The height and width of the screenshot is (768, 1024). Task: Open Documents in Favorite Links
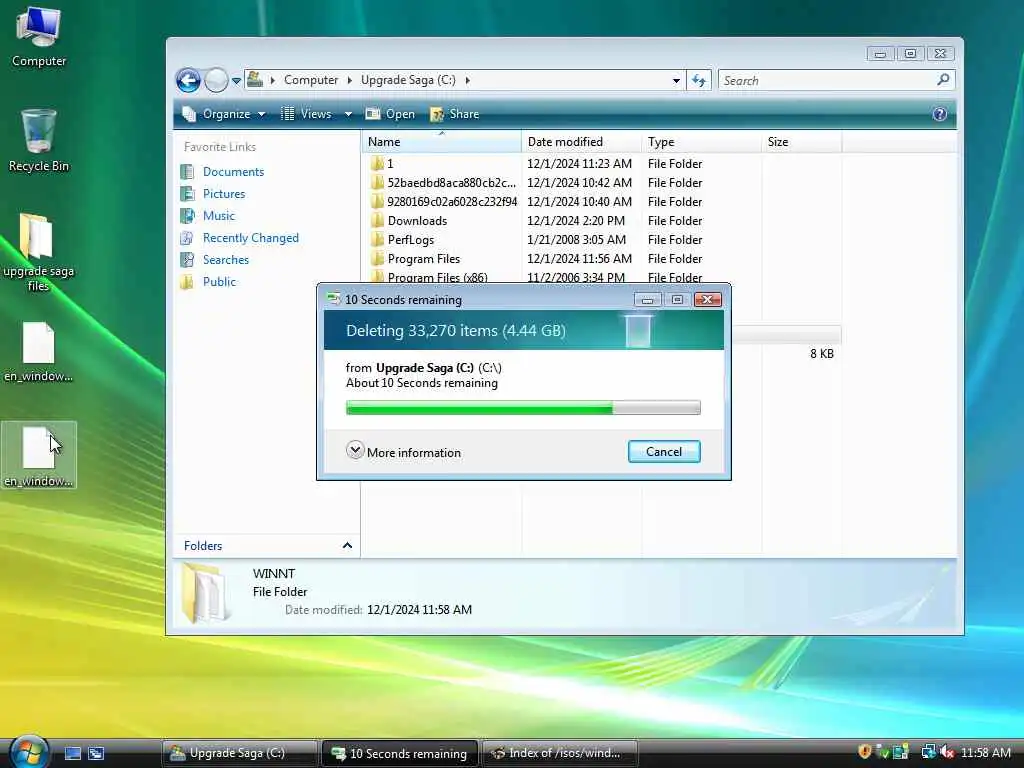[233, 172]
